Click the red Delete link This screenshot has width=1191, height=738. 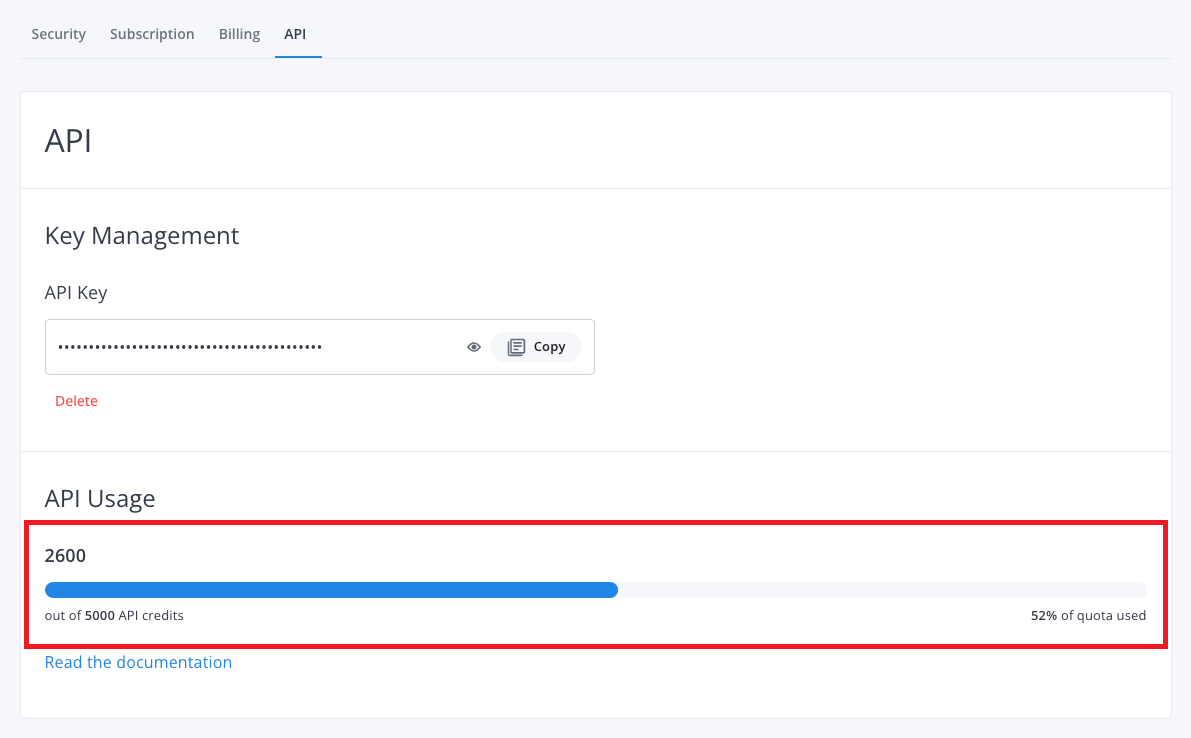(x=76, y=401)
